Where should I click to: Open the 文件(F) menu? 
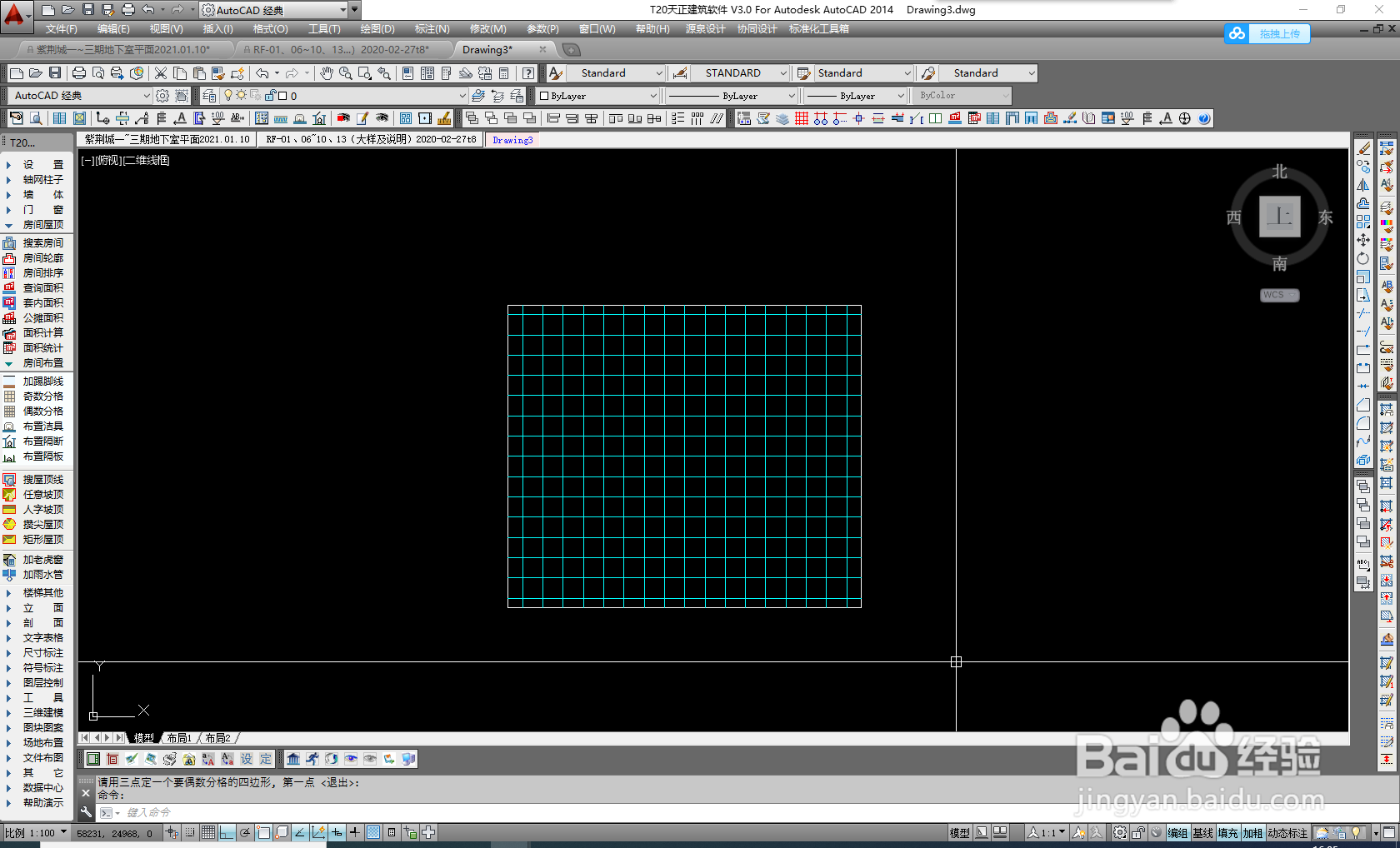click(x=62, y=29)
